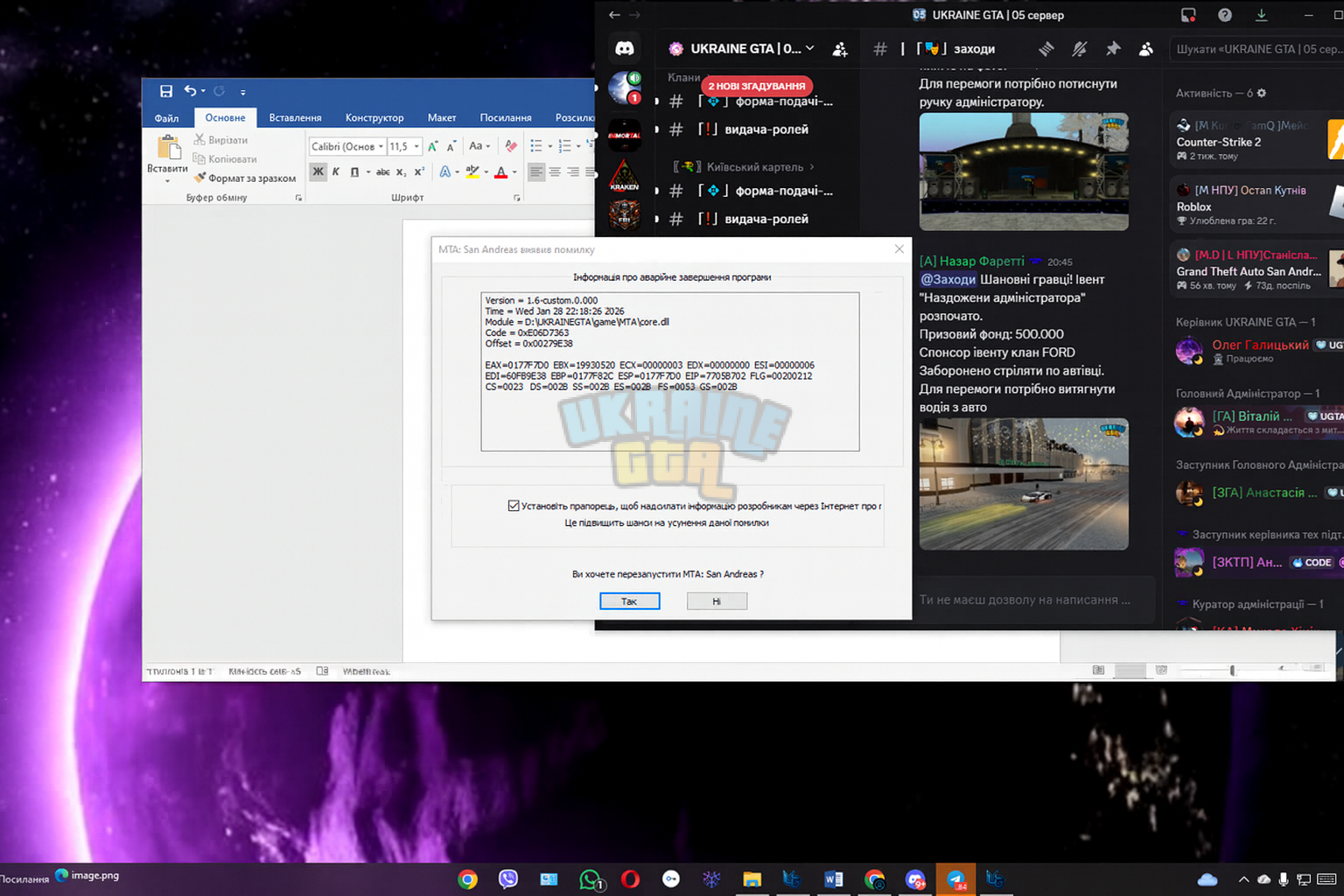The width and height of the screenshot is (1344, 896).
Task: Open pinned messages in Discord
Action: (x=1113, y=49)
